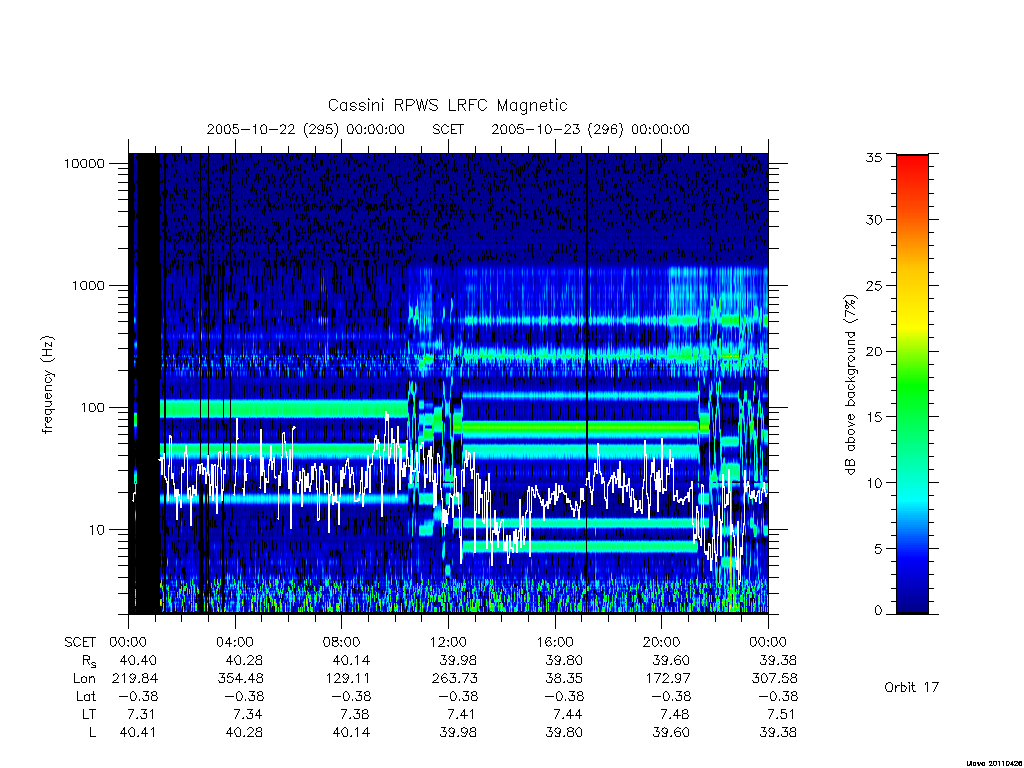Click the "04:00" time axis label
This screenshot has width=1024, height=768.
235,642
